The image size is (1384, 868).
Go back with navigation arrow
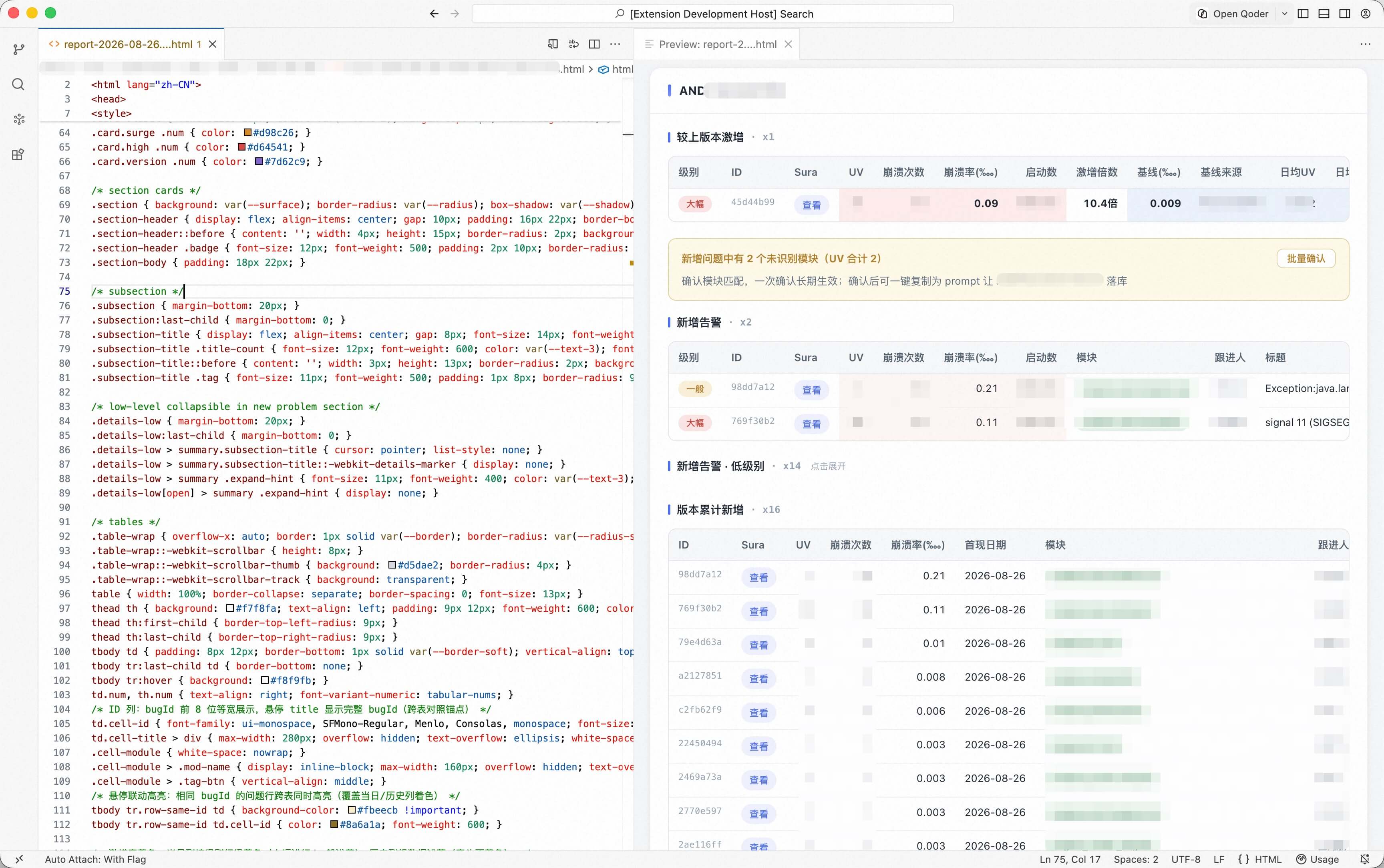click(434, 14)
